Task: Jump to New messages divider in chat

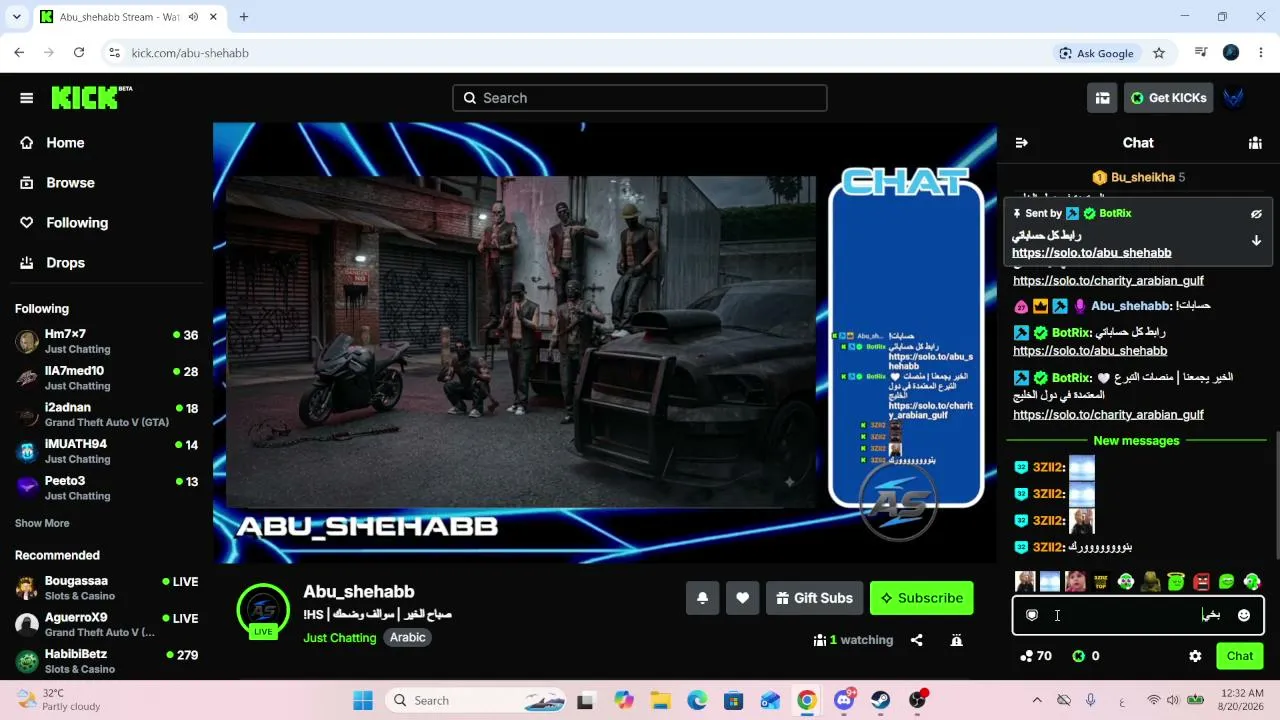Action: point(1136,441)
